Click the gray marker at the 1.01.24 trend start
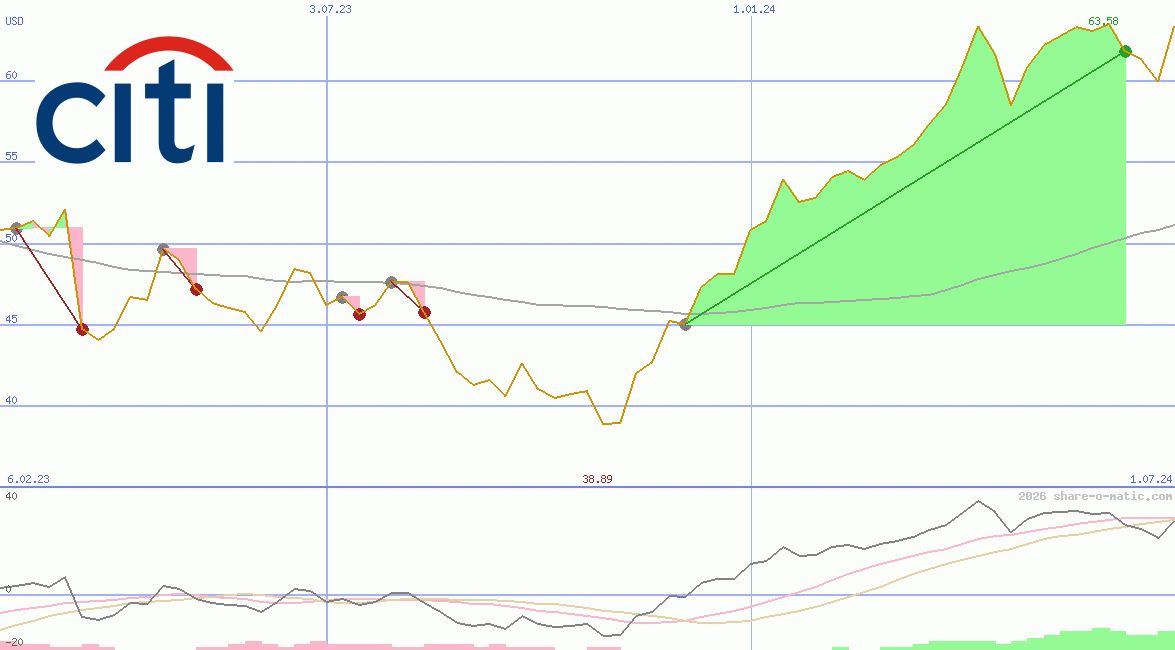Screen dimensions: 1175x650 (x=685, y=322)
